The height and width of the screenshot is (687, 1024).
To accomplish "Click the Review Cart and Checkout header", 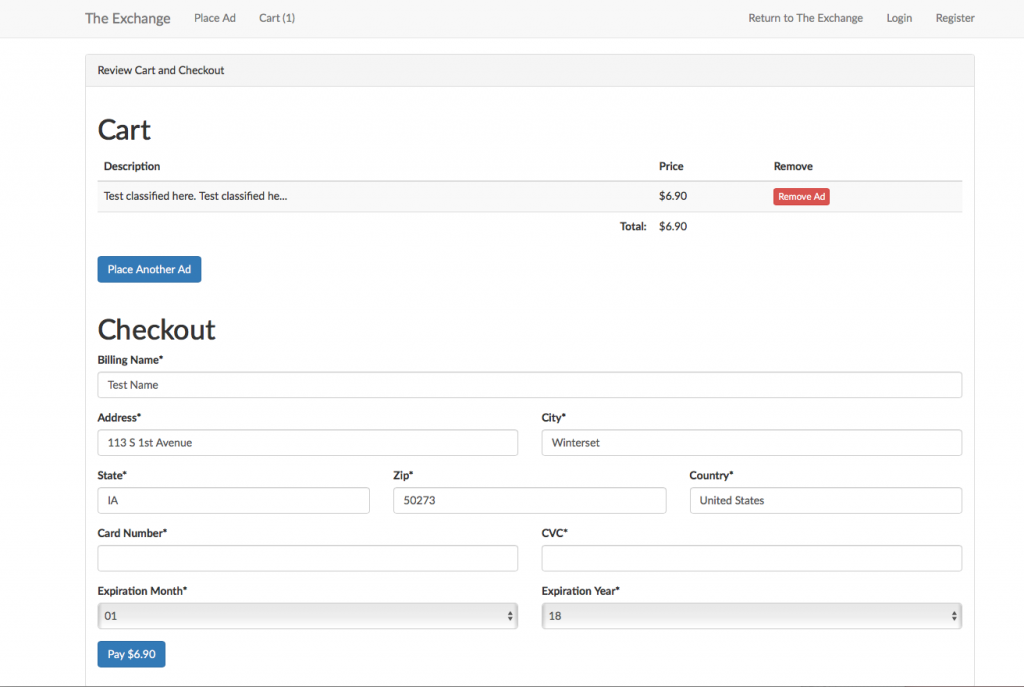I will (x=161, y=71).
